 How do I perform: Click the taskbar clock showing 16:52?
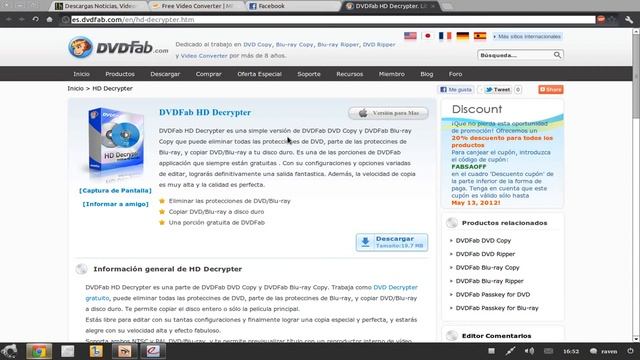pyautogui.click(x=571, y=351)
